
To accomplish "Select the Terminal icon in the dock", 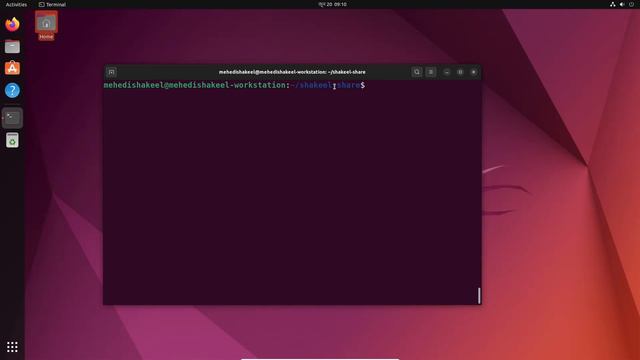I will [x=12, y=118].
